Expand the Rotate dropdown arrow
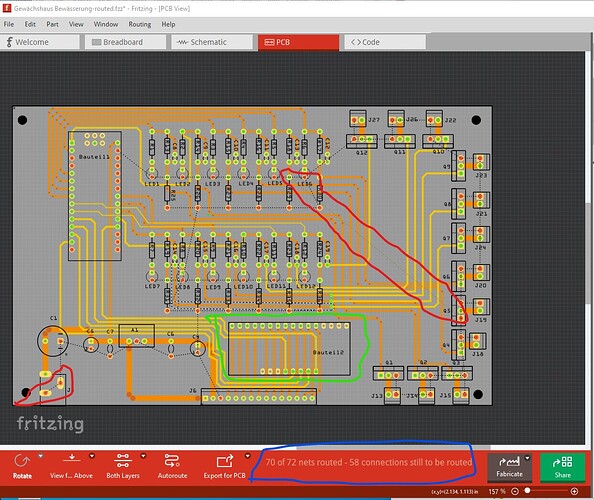 point(41,456)
